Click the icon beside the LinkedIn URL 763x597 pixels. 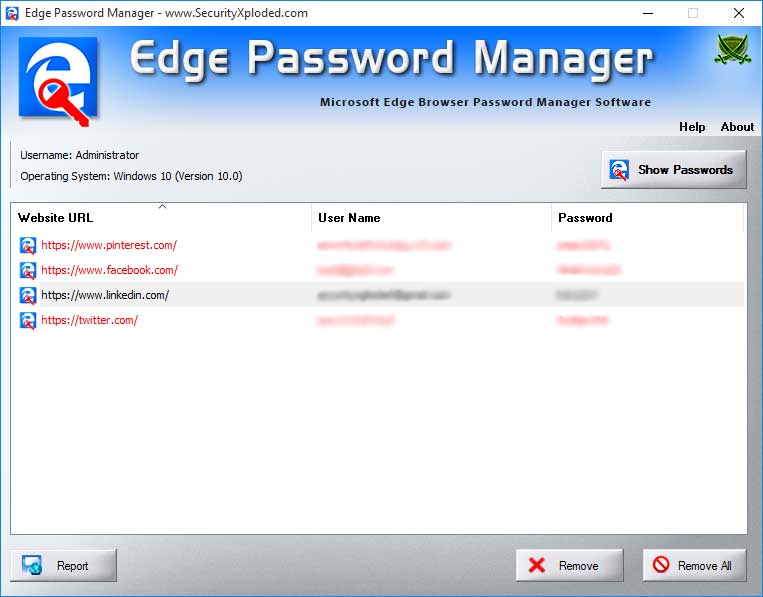click(x=28, y=295)
